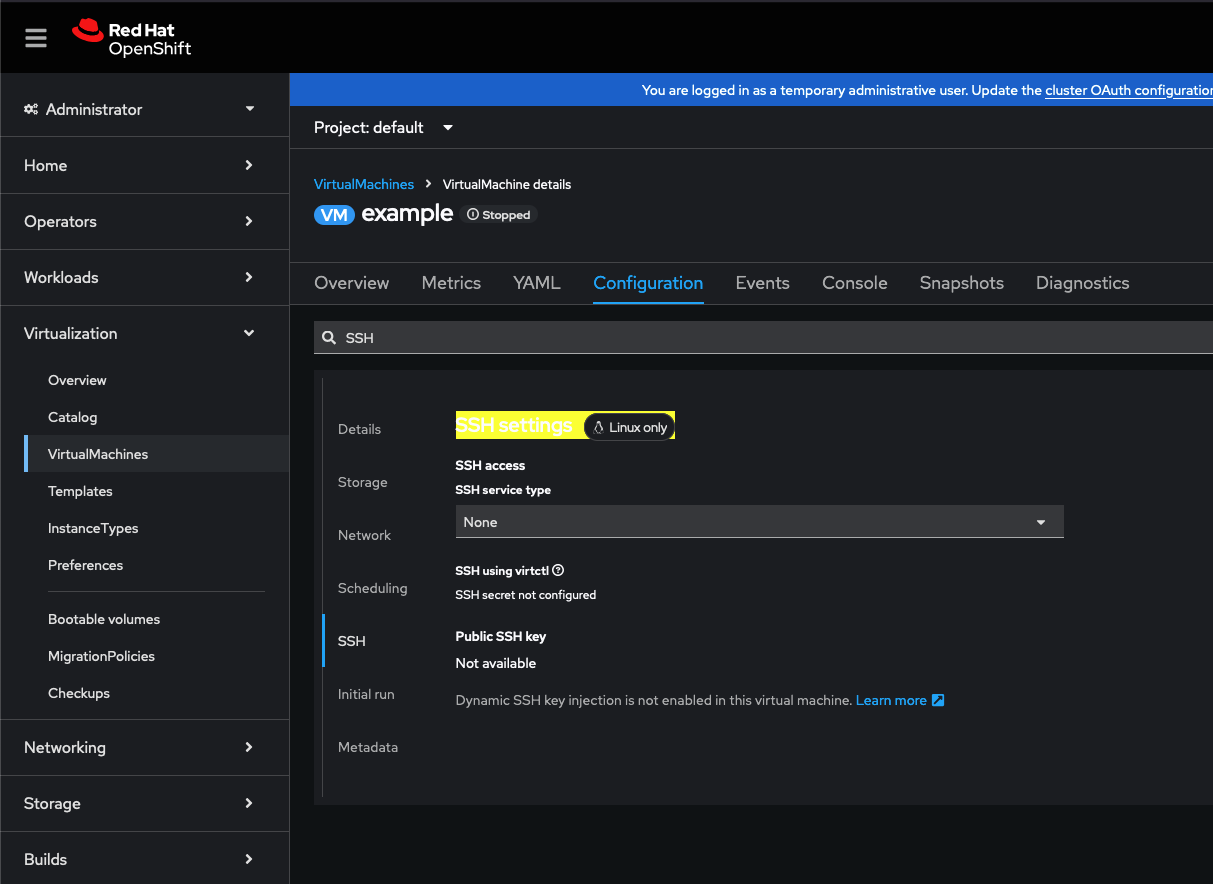Click the help icon beside SSH using virtctl
Screen dimensions: 1213x884
(x=558, y=571)
